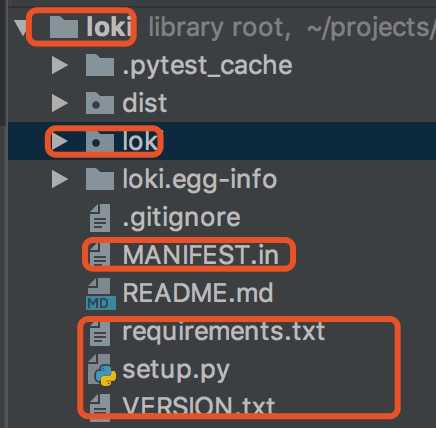The width and height of the screenshot is (436, 428).
Task: Expand the loki.egg-info folder arrow
Action: pos(60,179)
